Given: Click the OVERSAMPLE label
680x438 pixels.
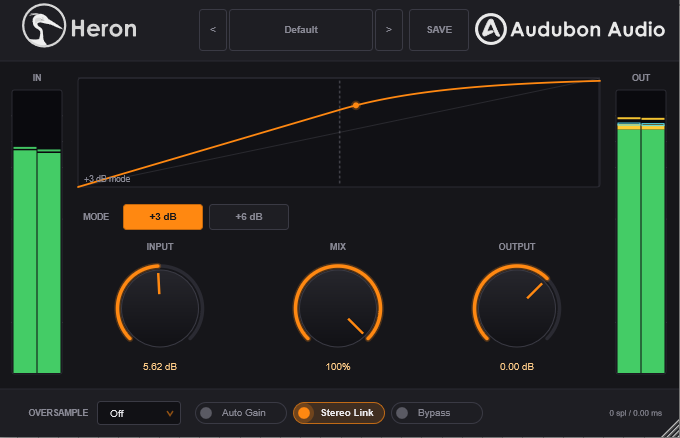Looking at the screenshot, I should tap(58, 413).
